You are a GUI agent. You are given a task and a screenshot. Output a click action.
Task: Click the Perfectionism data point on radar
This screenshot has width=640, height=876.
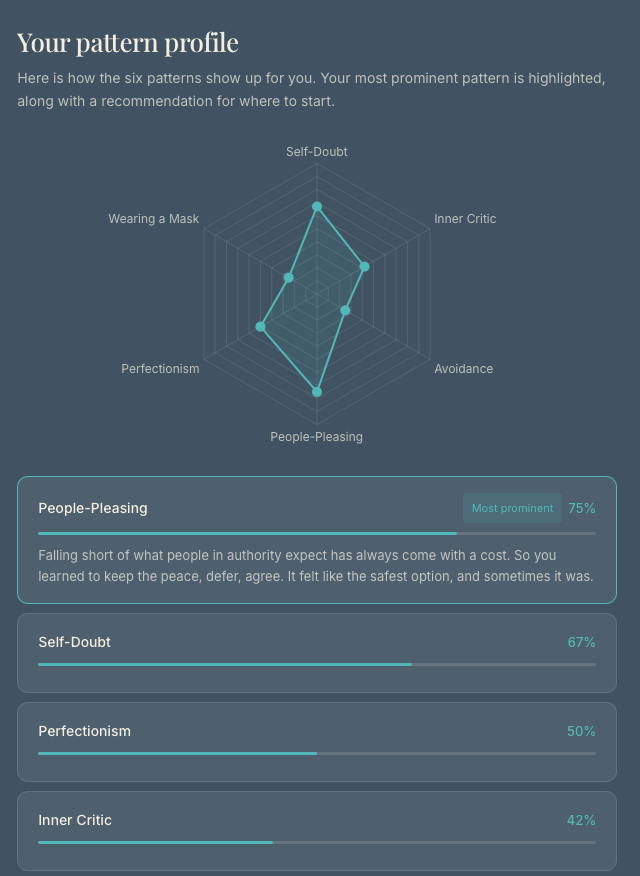(260, 326)
